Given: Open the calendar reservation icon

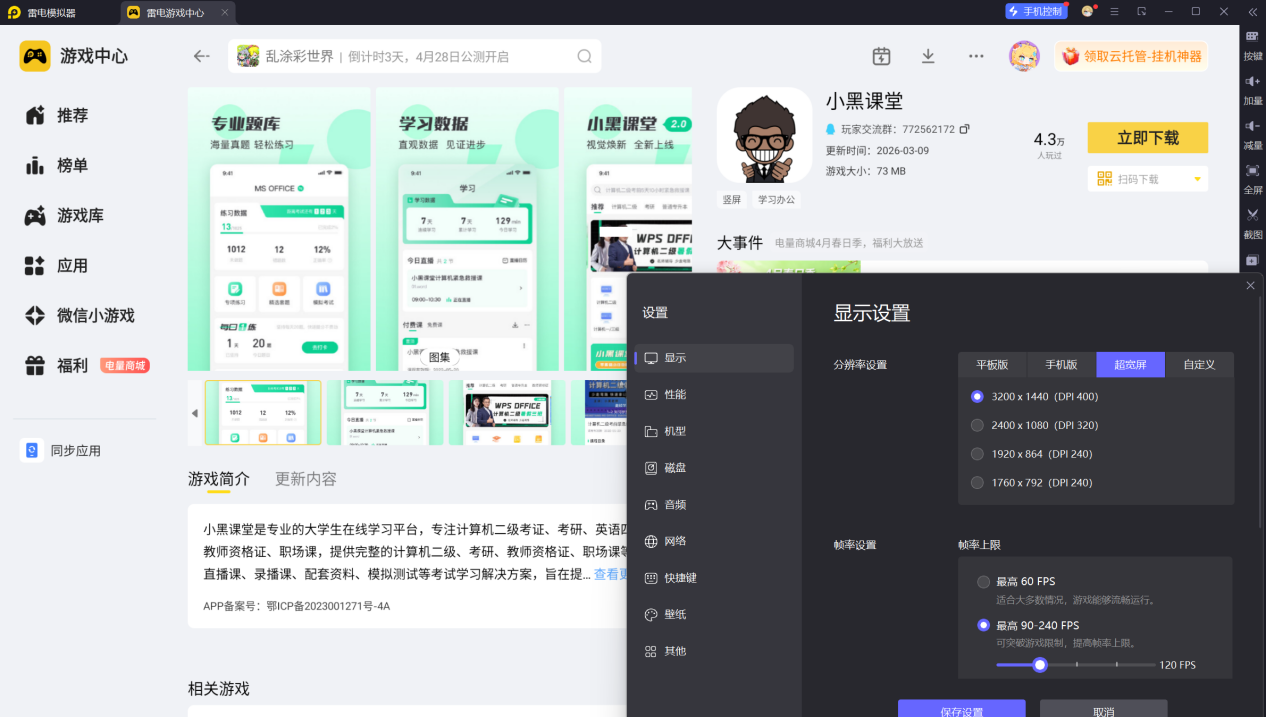Looking at the screenshot, I should (881, 56).
